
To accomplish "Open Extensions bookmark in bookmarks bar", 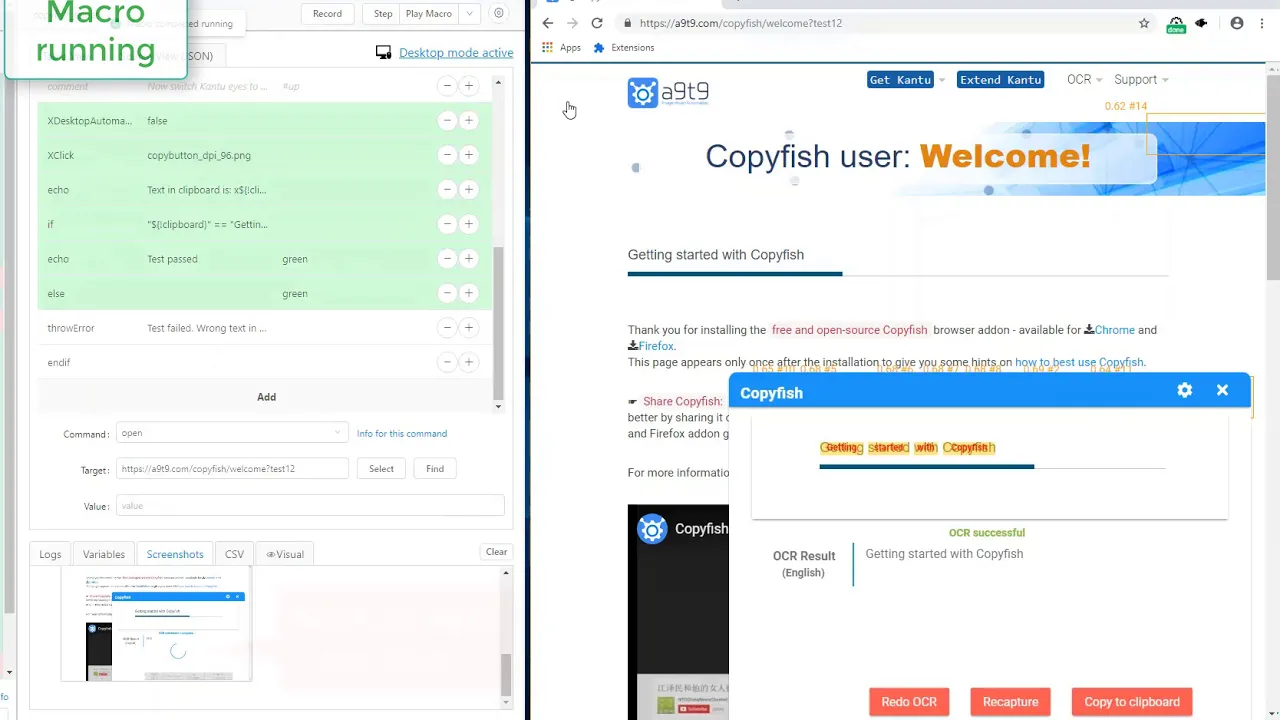I will point(625,47).
